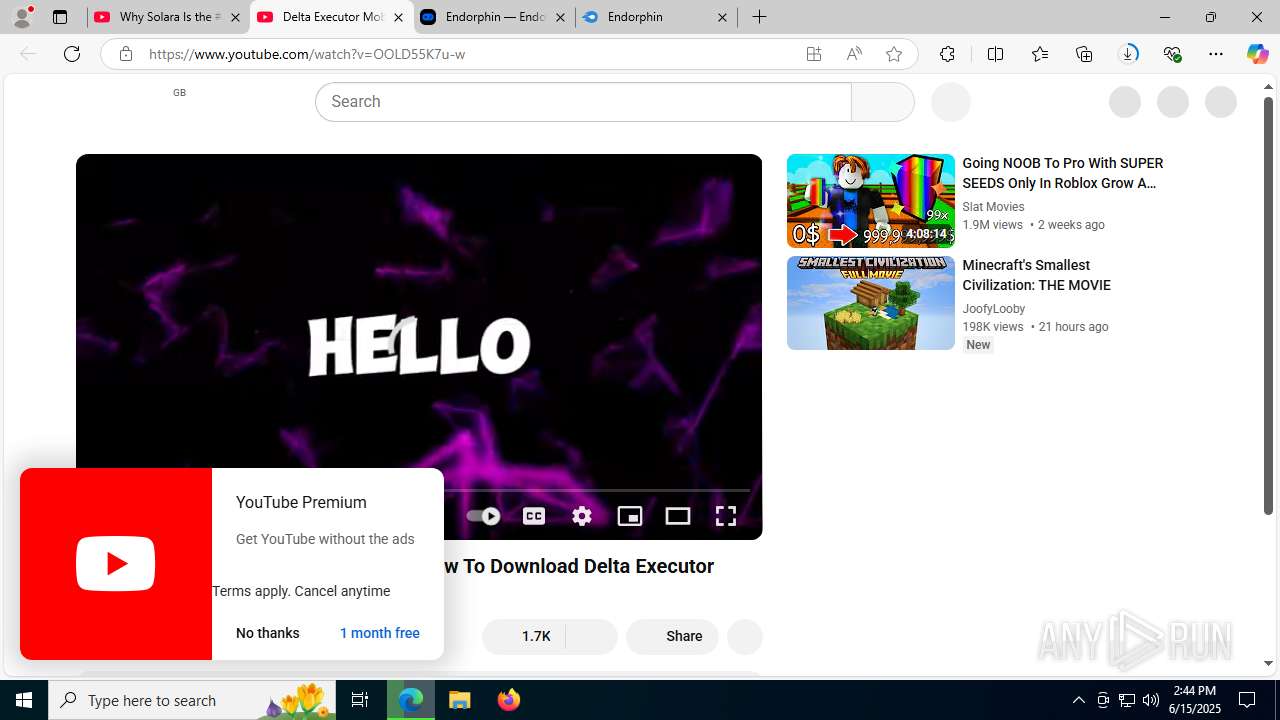Viewport: 1280px width, 720px height.
Task: Open video settings gear icon
Action: [582, 516]
